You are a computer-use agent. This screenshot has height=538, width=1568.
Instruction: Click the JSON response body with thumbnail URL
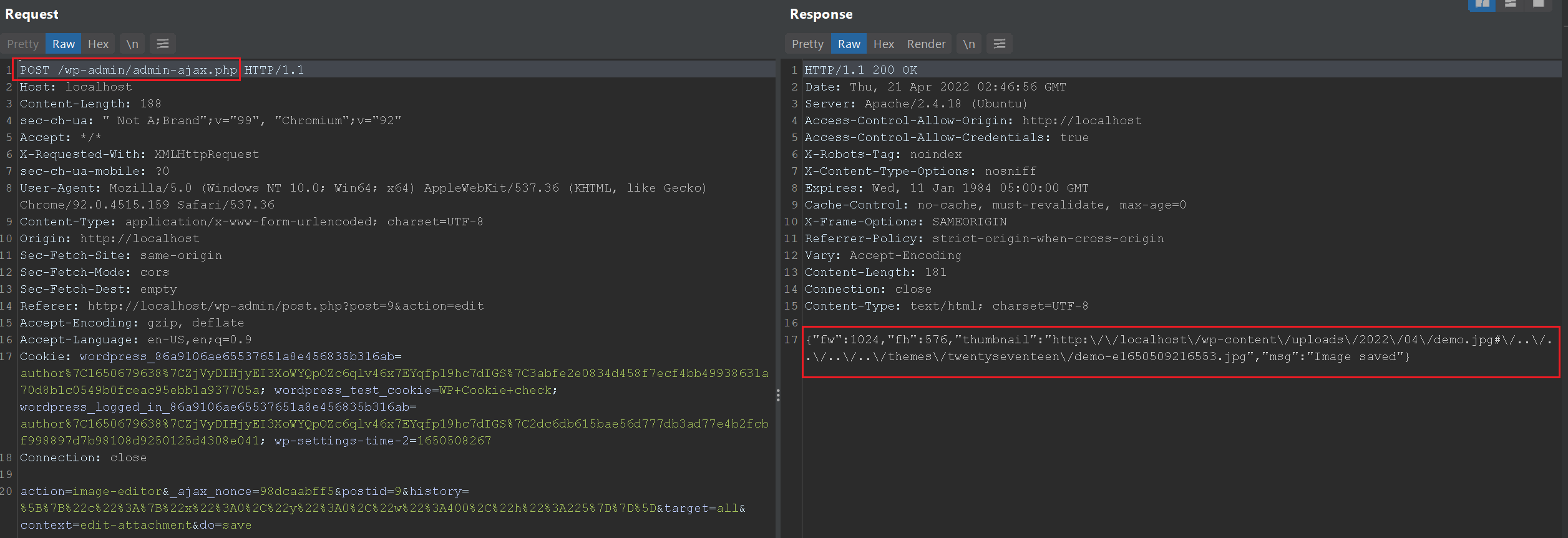pyautogui.click(x=1179, y=348)
